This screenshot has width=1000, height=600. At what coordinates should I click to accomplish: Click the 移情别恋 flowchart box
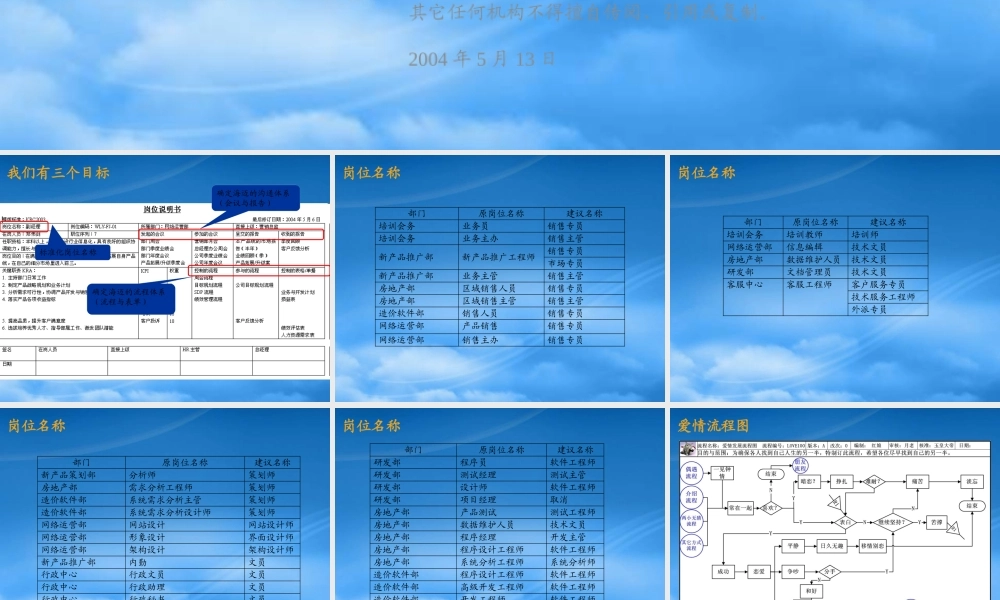point(872,546)
